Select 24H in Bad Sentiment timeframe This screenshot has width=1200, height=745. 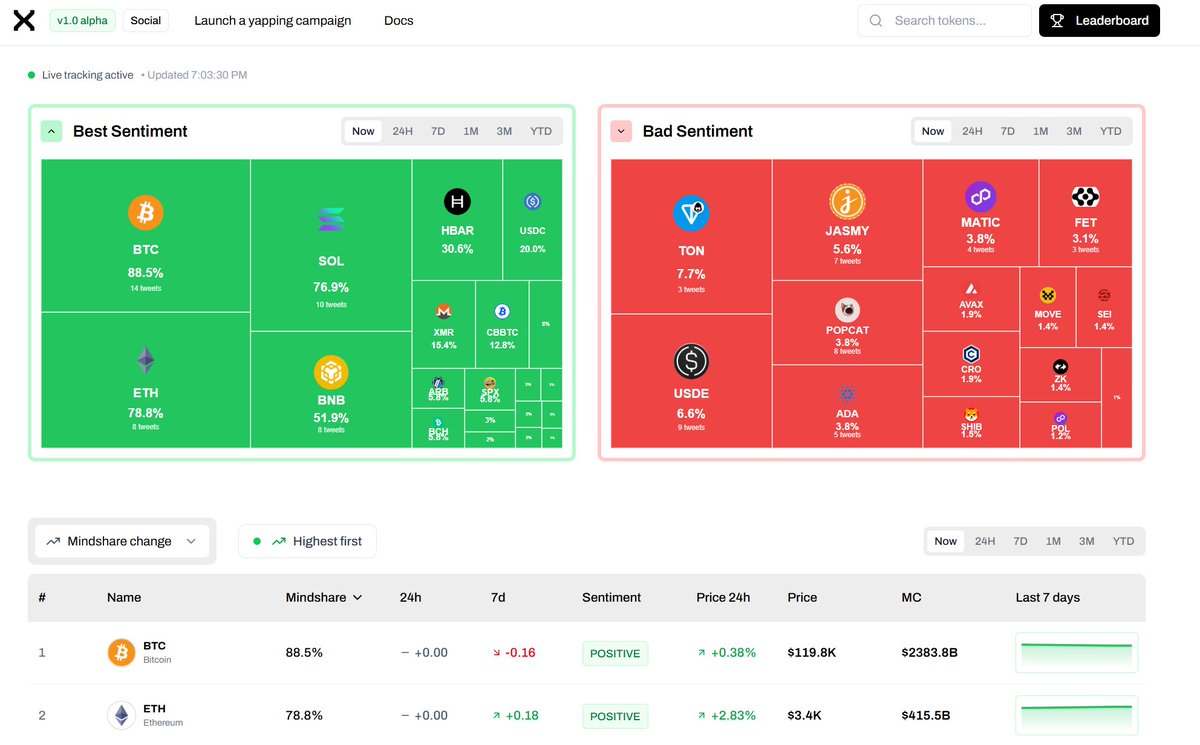(972, 131)
